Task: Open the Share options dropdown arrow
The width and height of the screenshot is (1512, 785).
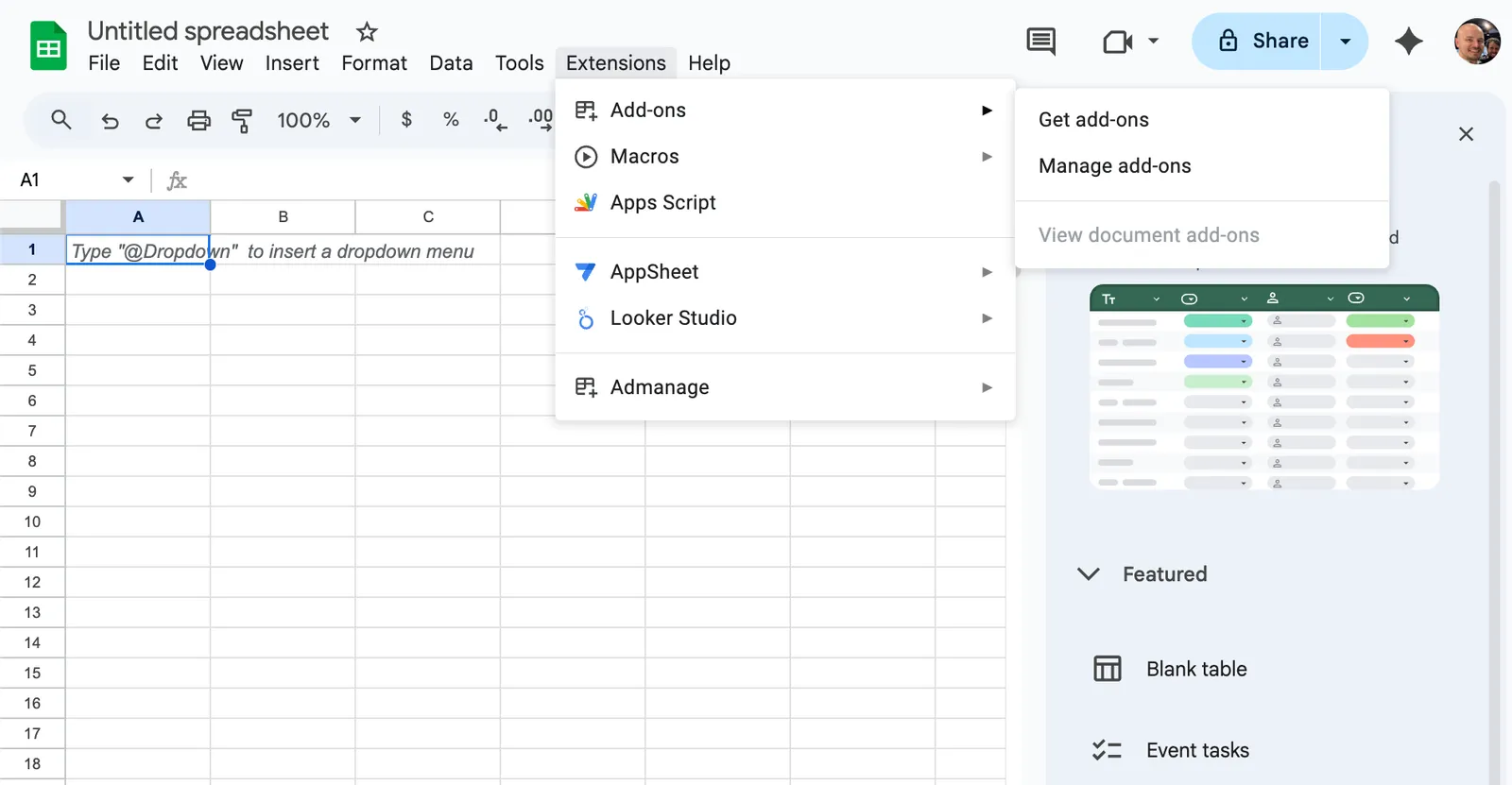Action: [x=1345, y=41]
